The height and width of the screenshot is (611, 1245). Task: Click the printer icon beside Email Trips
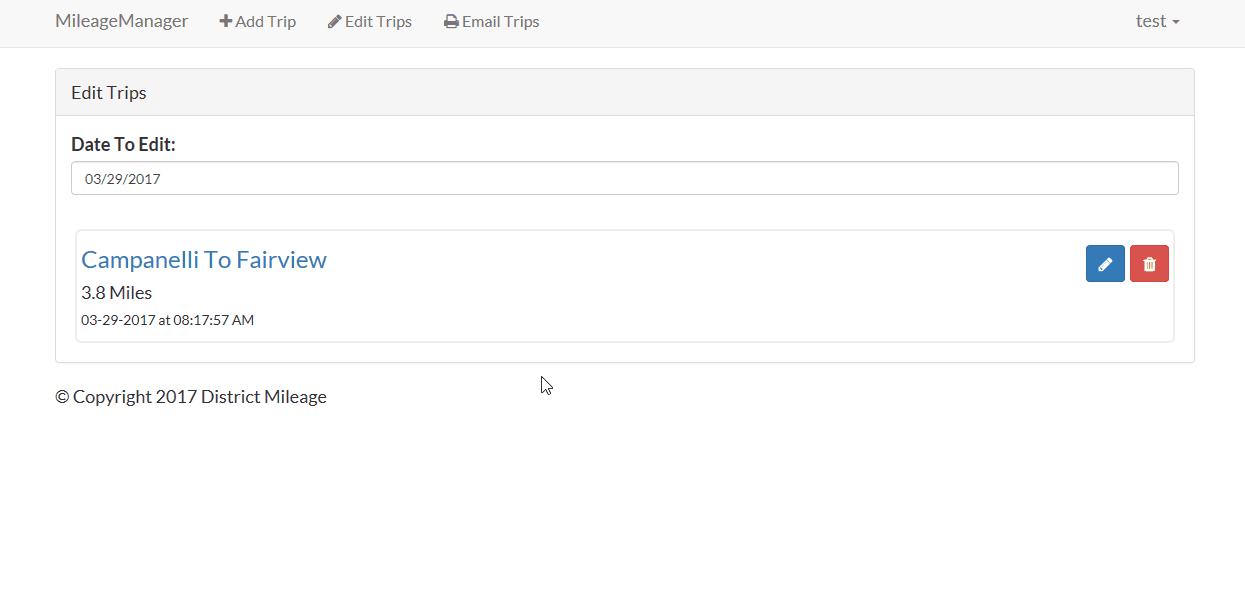[451, 21]
